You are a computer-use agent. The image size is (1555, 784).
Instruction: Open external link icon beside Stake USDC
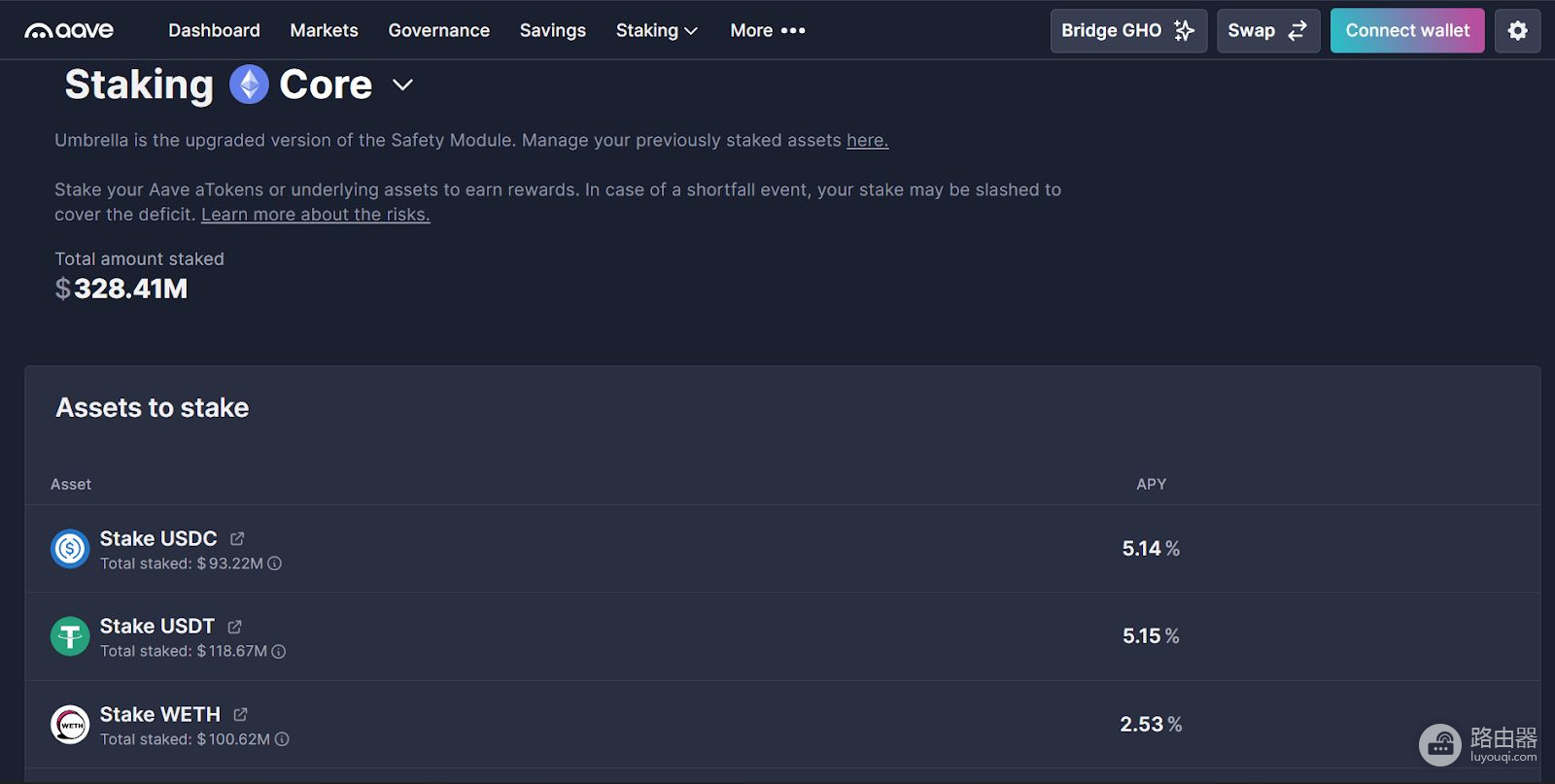tap(237, 538)
